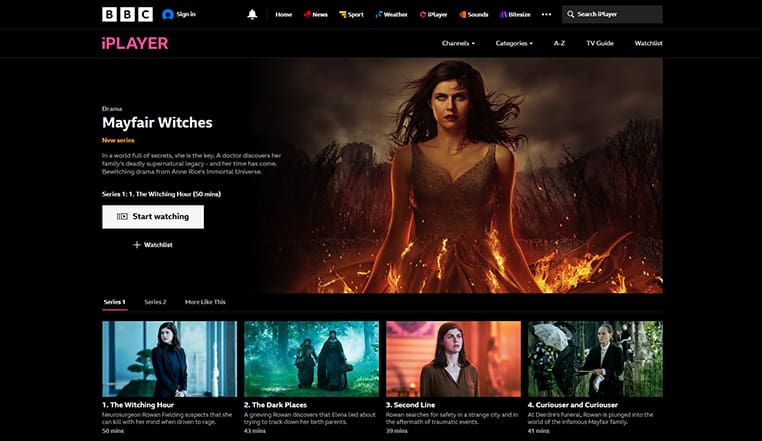The image size is (762, 441).
Task: Open notifications bell
Action: coord(252,15)
